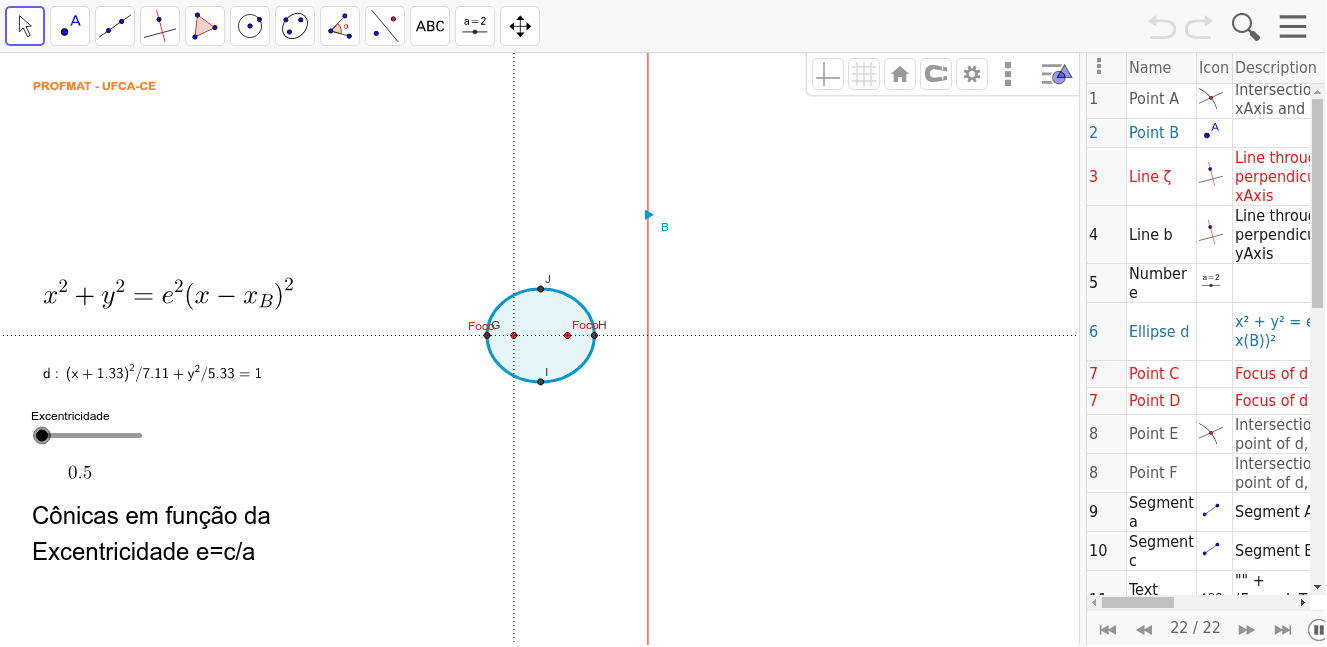
Task: Select Point A row in protocol
Action: [x=1198, y=99]
